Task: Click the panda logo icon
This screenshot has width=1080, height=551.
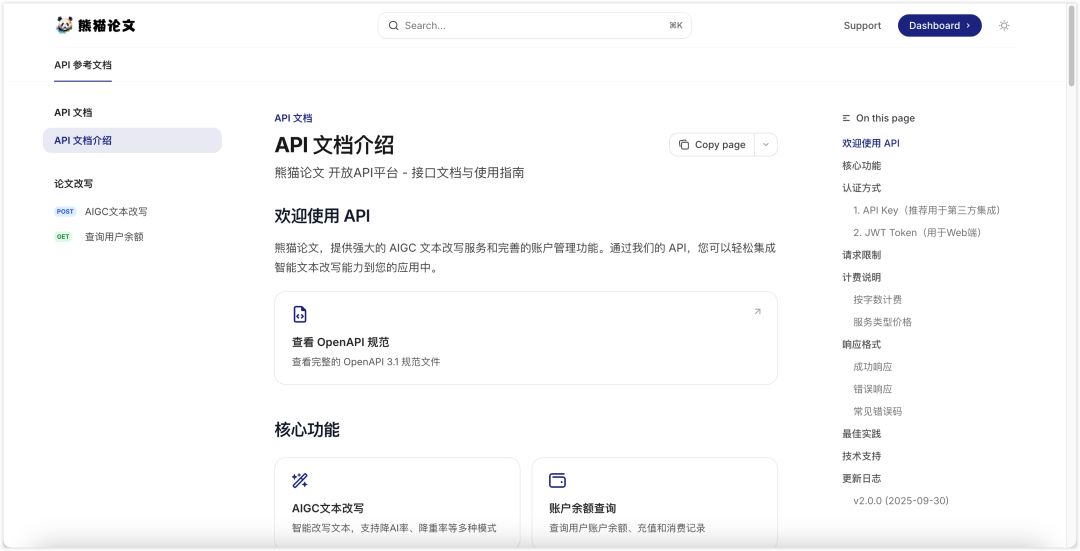Action: [64, 25]
